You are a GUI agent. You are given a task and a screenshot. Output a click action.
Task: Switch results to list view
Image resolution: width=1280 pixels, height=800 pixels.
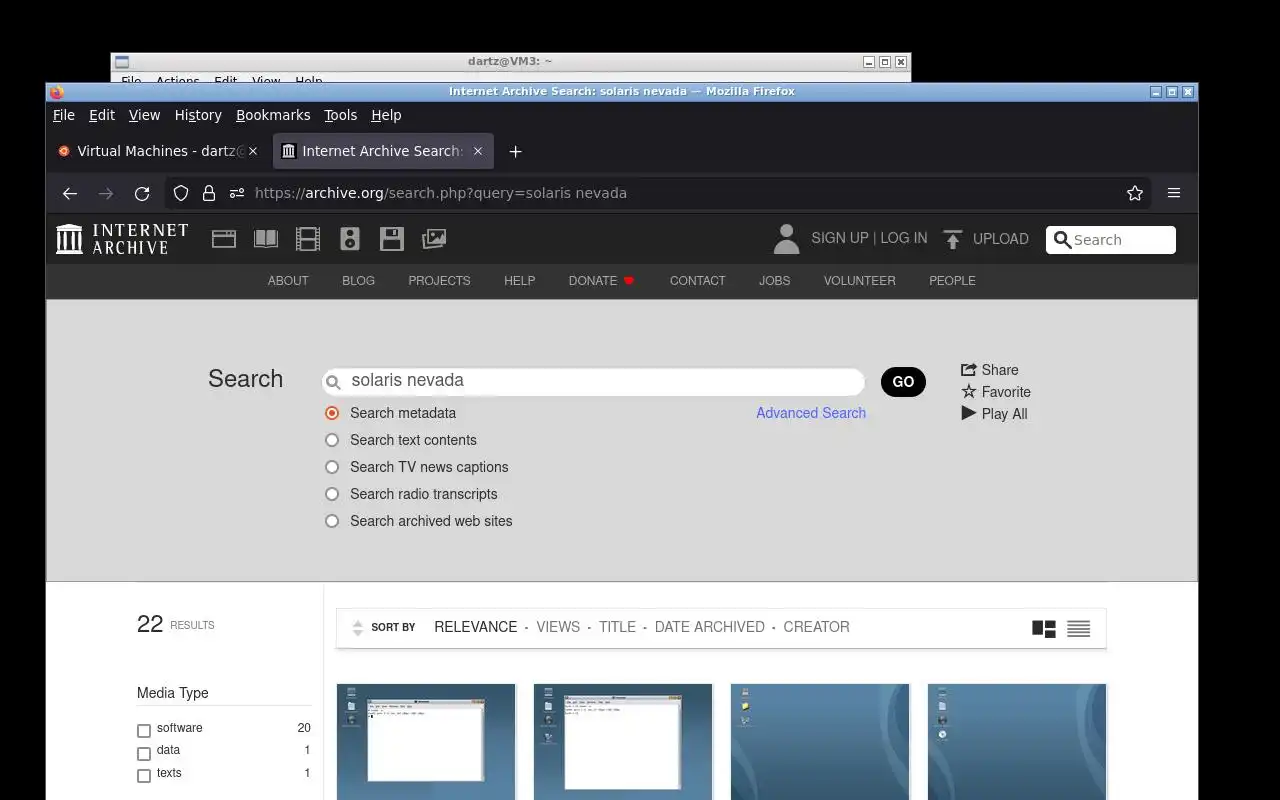(x=1078, y=629)
